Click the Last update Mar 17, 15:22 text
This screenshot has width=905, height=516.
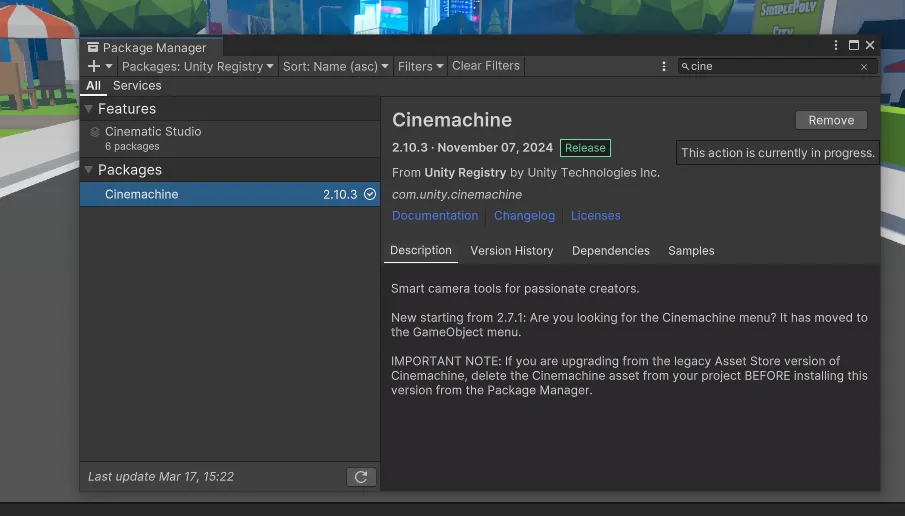(161, 477)
